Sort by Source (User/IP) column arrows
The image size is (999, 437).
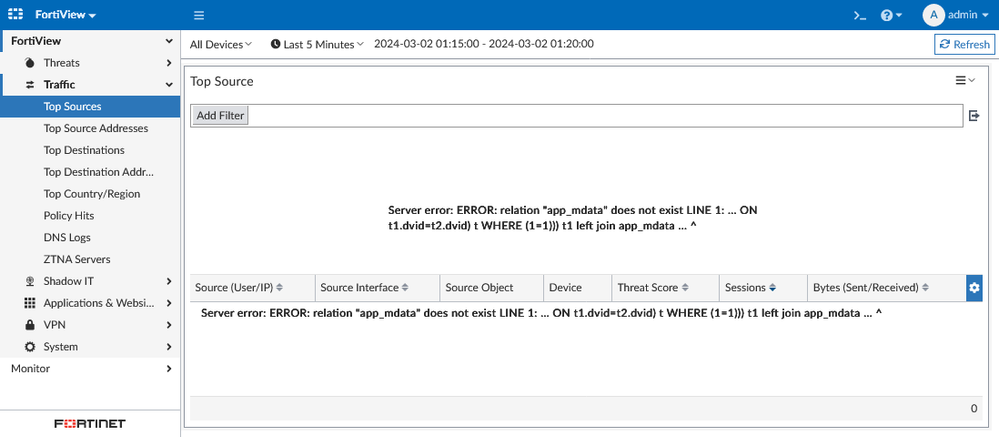point(279,288)
